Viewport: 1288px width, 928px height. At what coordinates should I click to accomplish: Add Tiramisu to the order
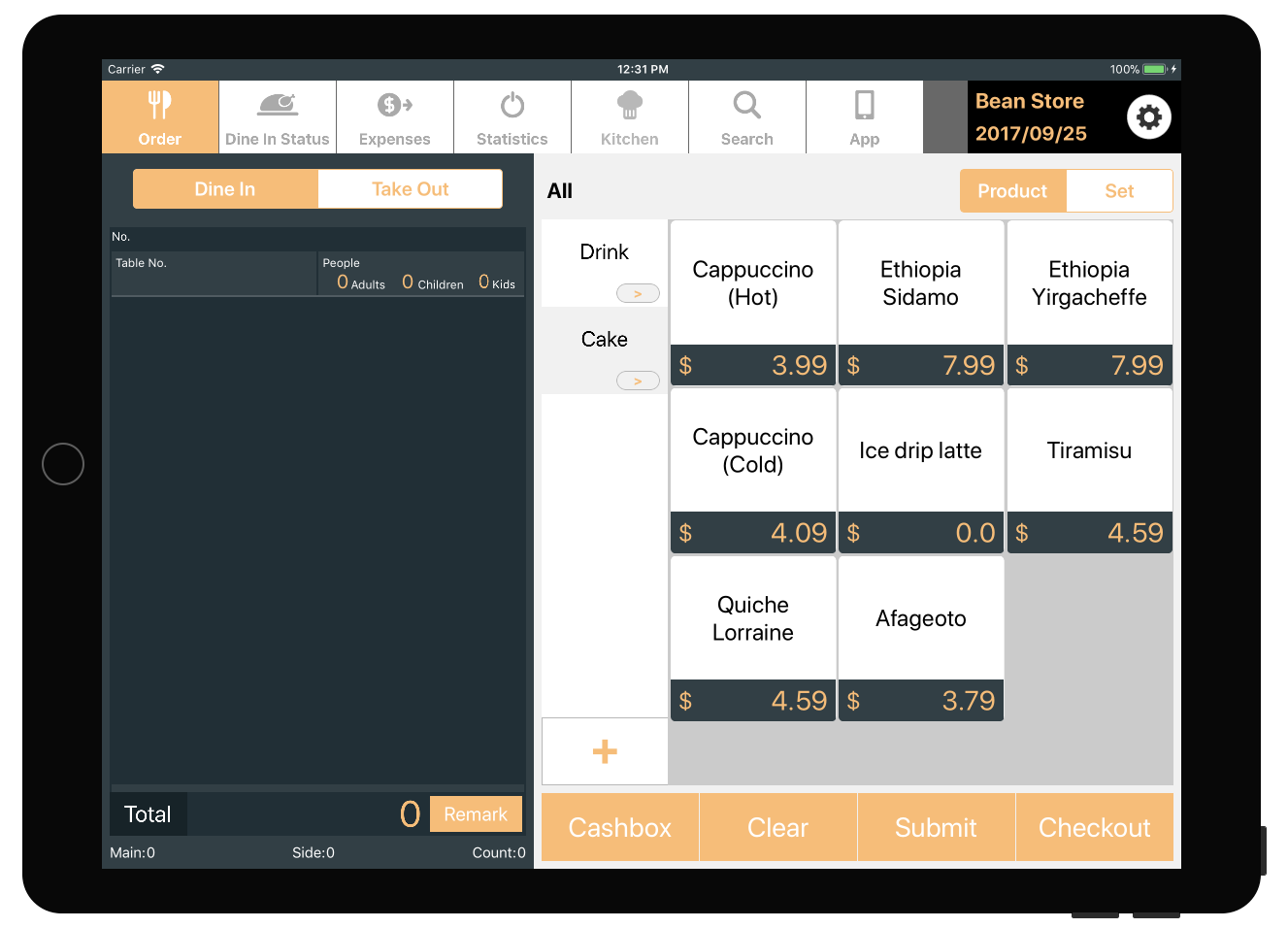tap(1089, 471)
